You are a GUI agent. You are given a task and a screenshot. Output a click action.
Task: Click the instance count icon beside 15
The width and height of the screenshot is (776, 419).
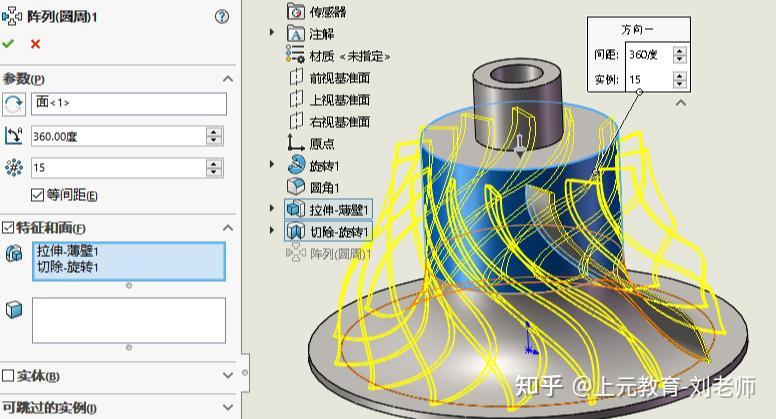coord(14,168)
